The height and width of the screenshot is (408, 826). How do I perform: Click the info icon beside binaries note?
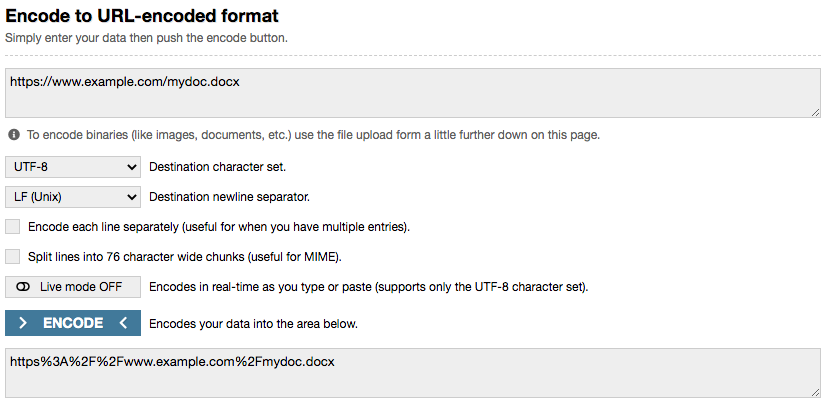(14, 135)
